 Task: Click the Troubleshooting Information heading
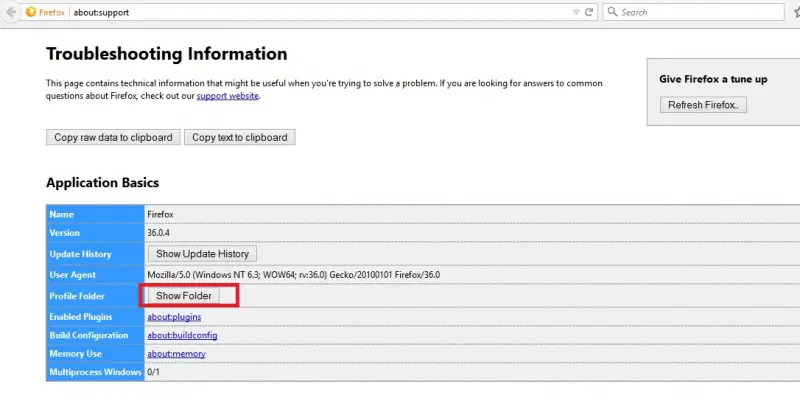point(167,54)
